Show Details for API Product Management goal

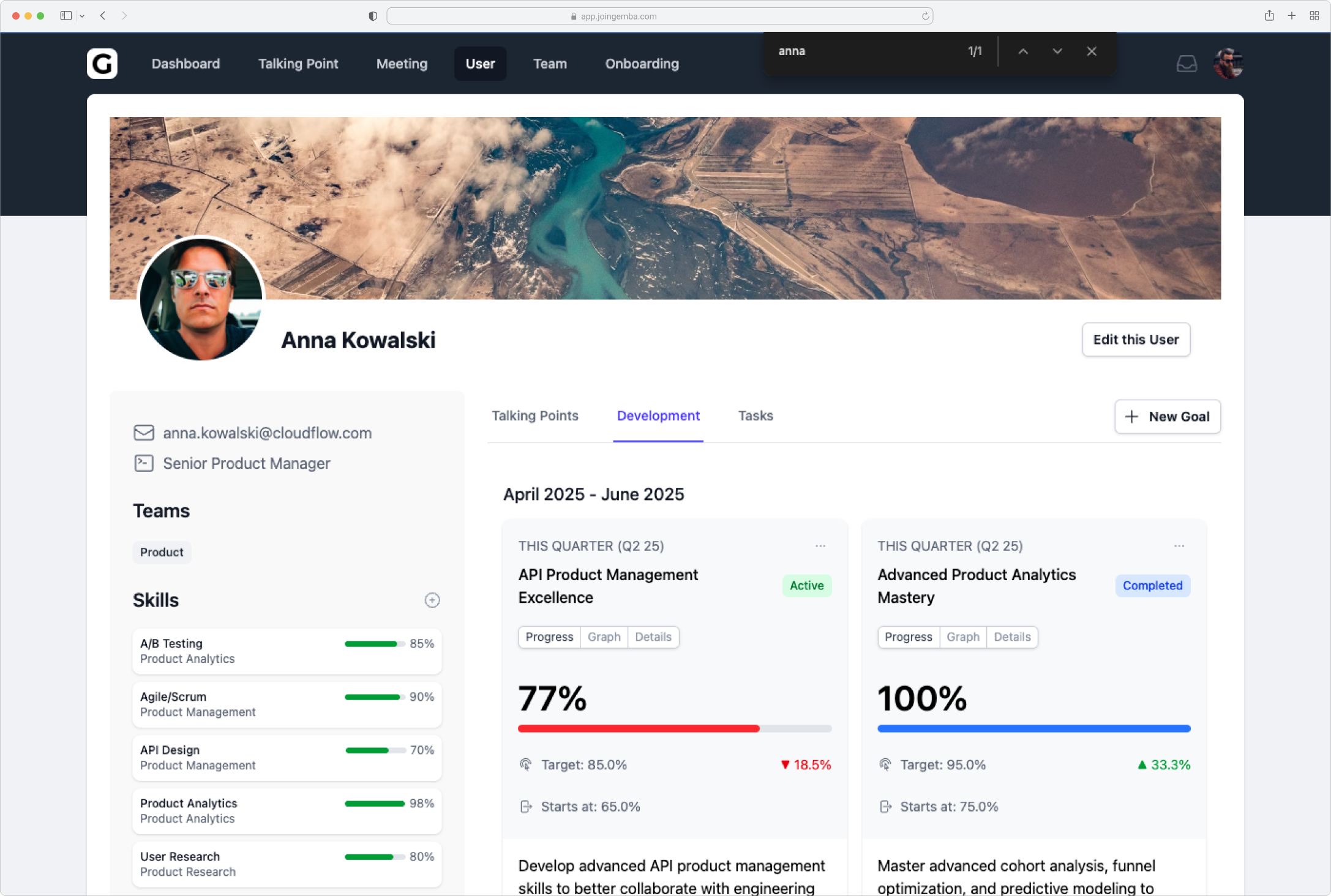click(653, 637)
